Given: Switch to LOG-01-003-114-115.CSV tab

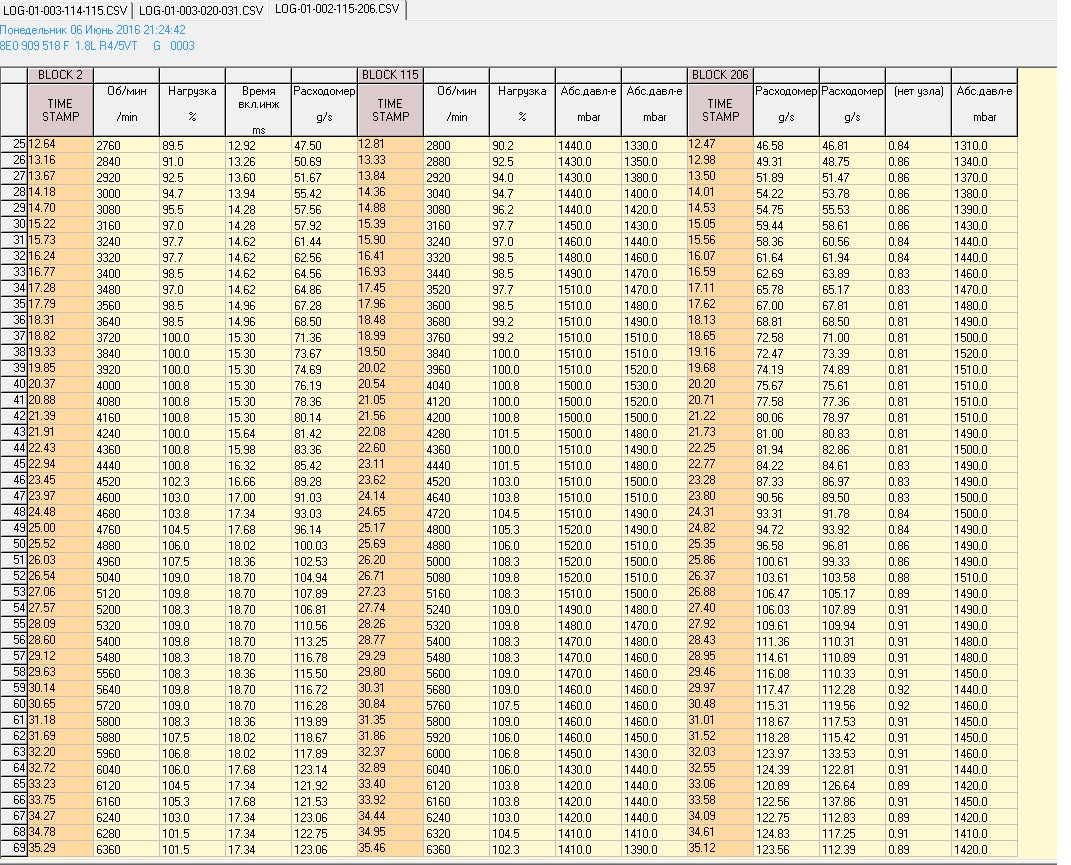Looking at the screenshot, I should point(65,10).
